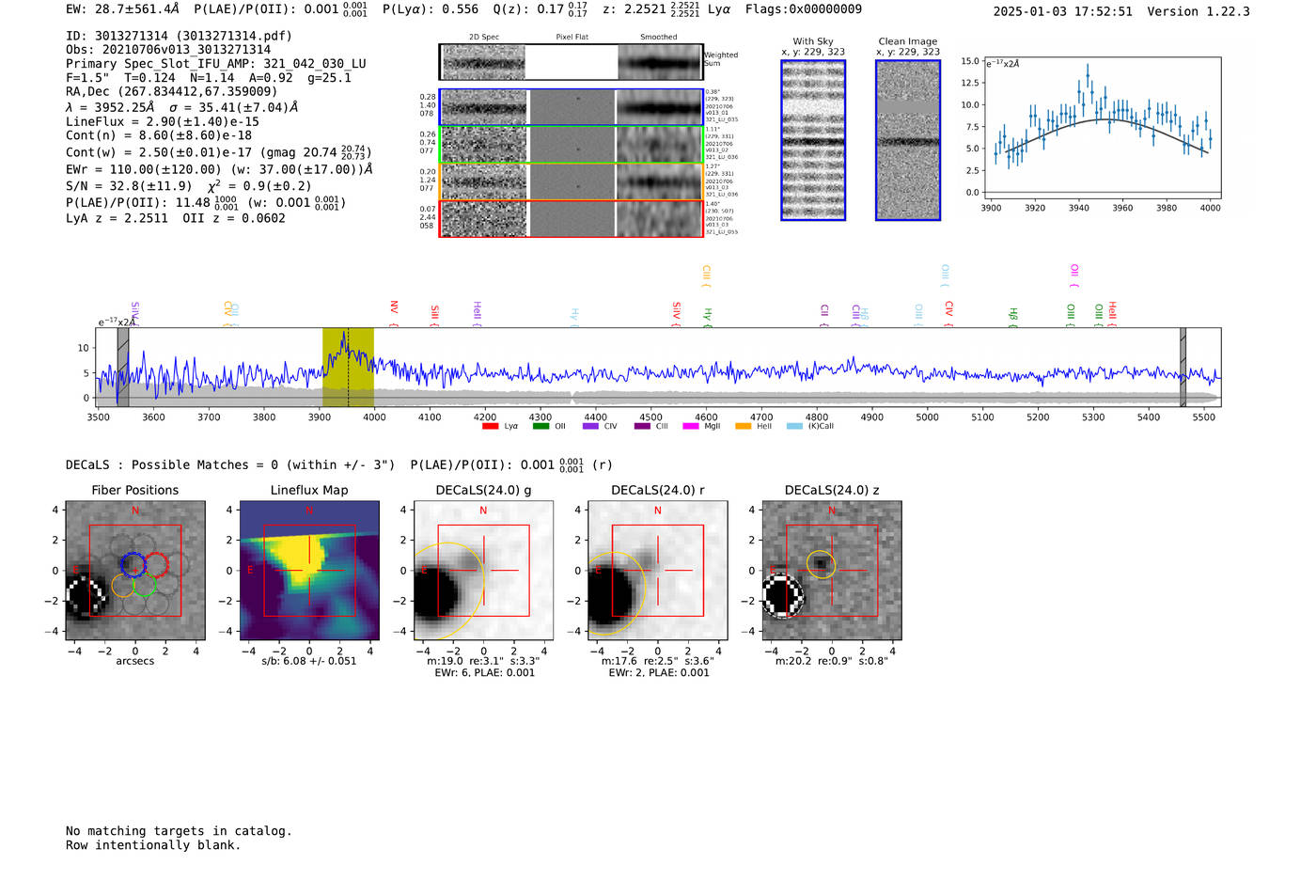Click the purple HeII line marker label
Image resolution: width=1316 pixels, height=896 pixels.
tap(477, 310)
